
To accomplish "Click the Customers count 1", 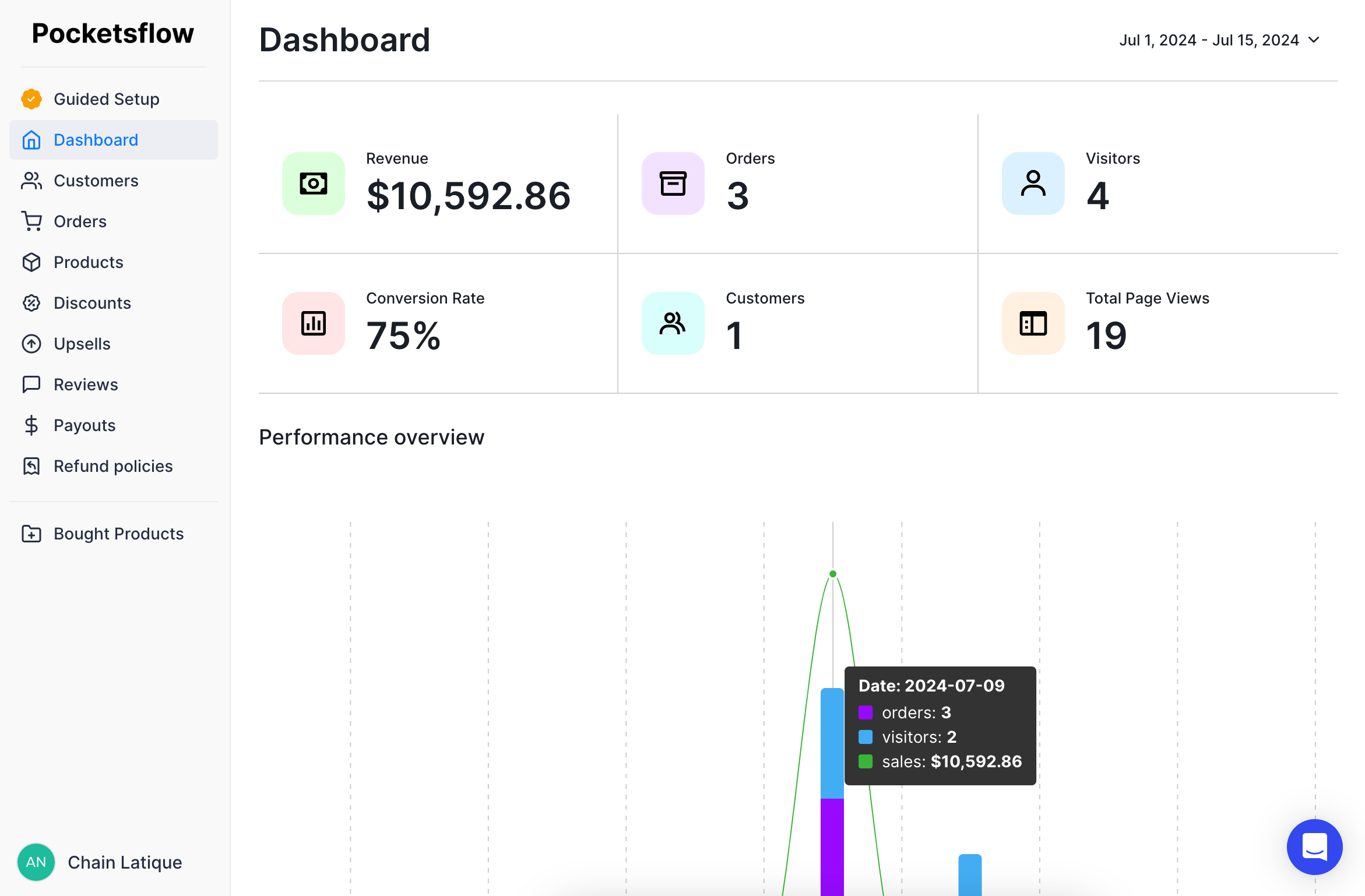I will [x=734, y=336].
